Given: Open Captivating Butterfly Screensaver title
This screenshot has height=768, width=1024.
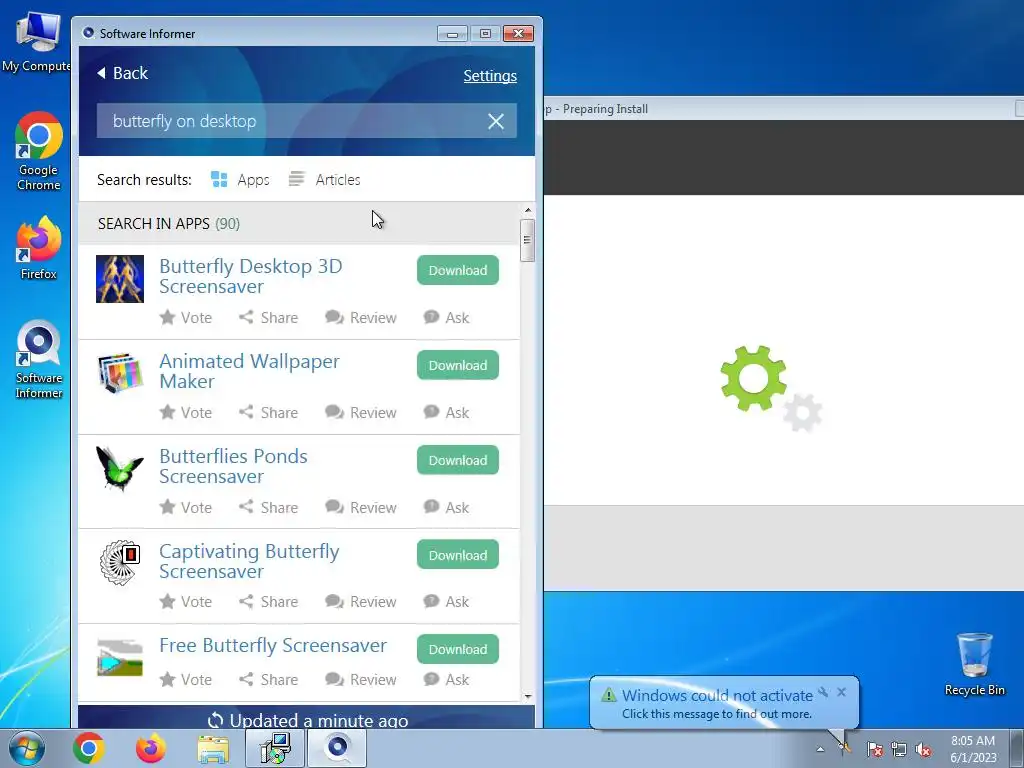Looking at the screenshot, I should 249,561.
